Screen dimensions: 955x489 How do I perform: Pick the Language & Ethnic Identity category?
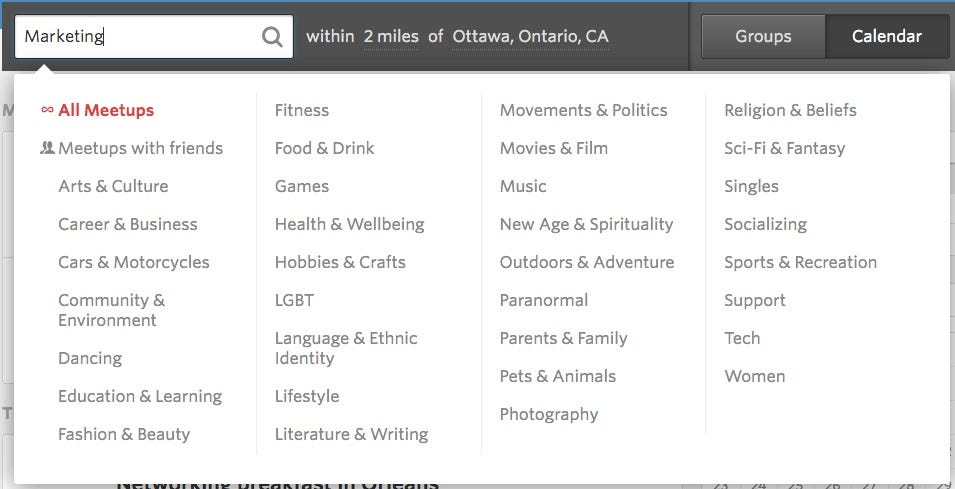click(346, 348)
